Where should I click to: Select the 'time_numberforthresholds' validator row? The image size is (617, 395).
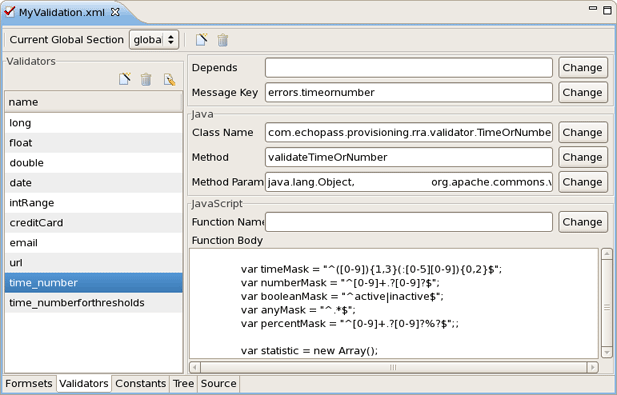point(94,303)
